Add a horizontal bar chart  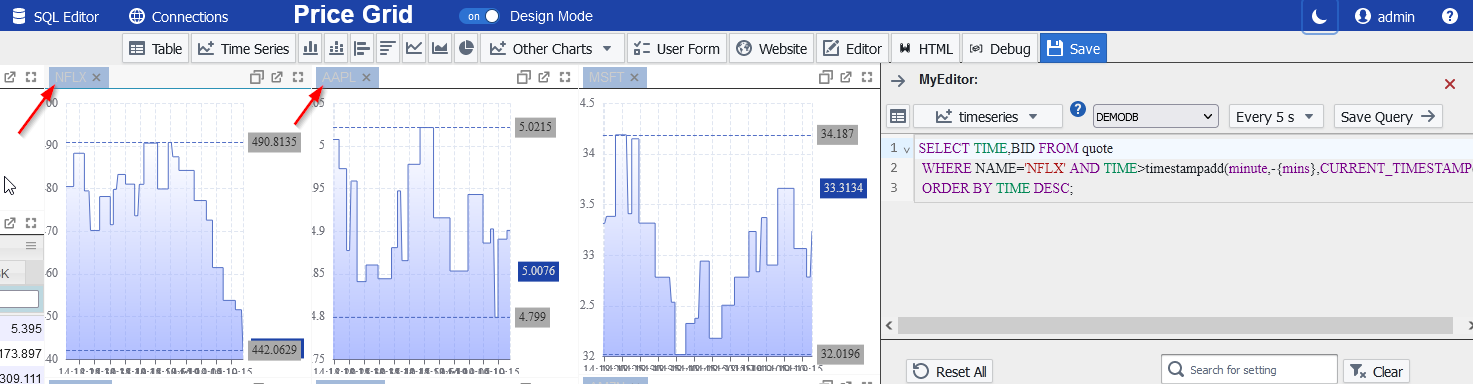point(362,48)
